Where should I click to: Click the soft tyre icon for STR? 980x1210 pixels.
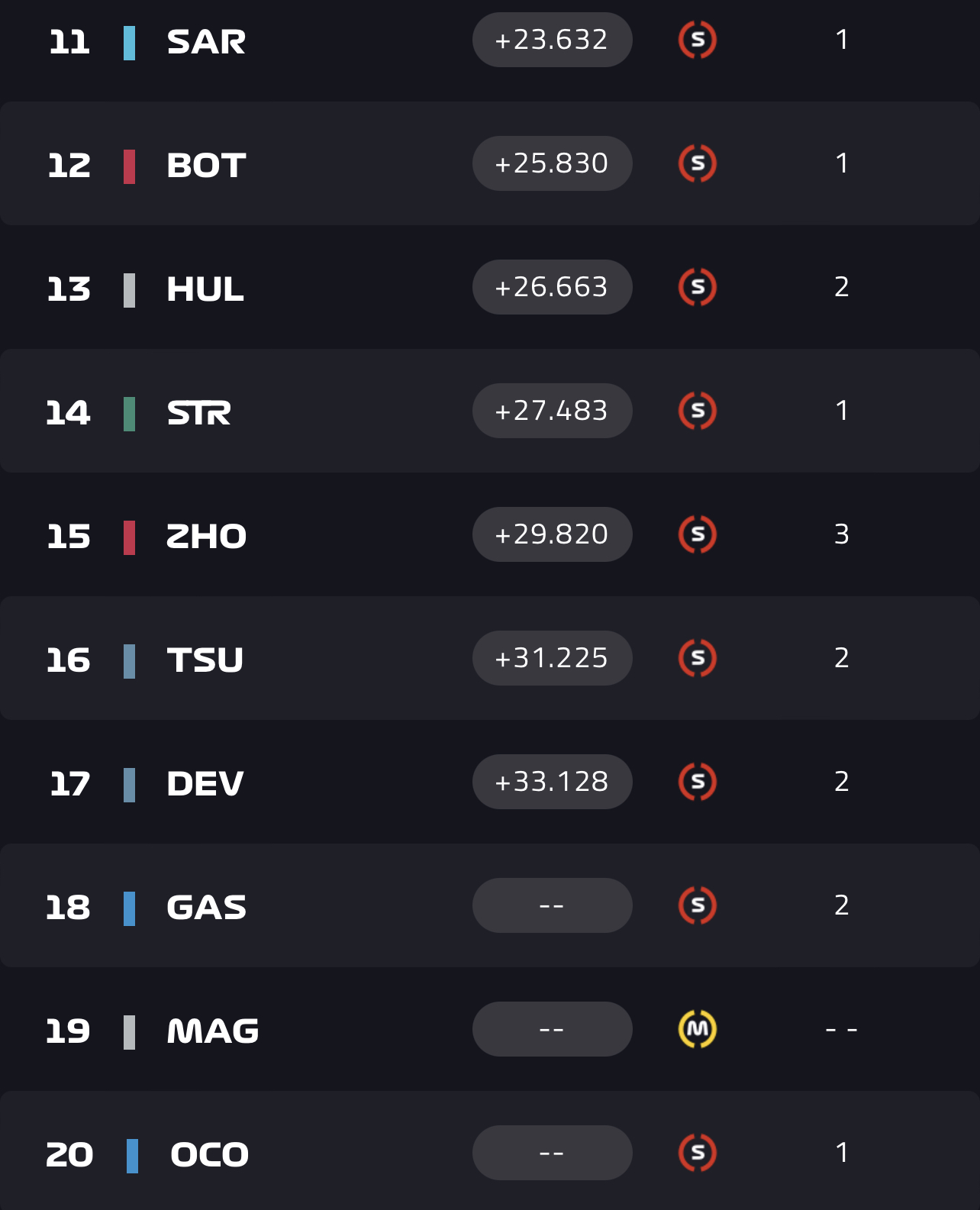(697, 411)
